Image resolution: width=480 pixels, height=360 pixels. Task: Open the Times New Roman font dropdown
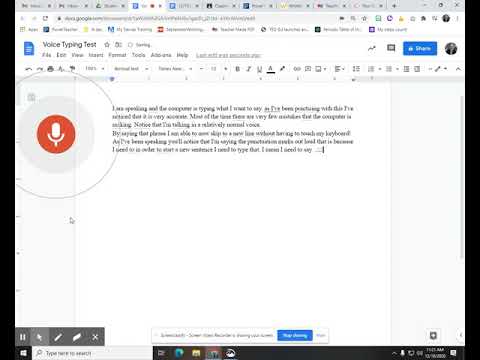point(175,69)
